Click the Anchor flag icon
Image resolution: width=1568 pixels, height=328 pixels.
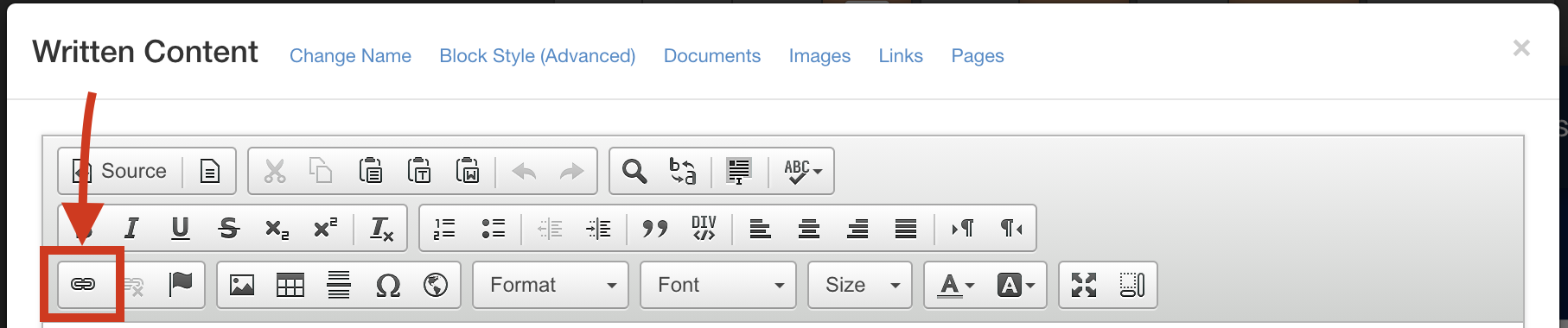(x=181, y=284)
